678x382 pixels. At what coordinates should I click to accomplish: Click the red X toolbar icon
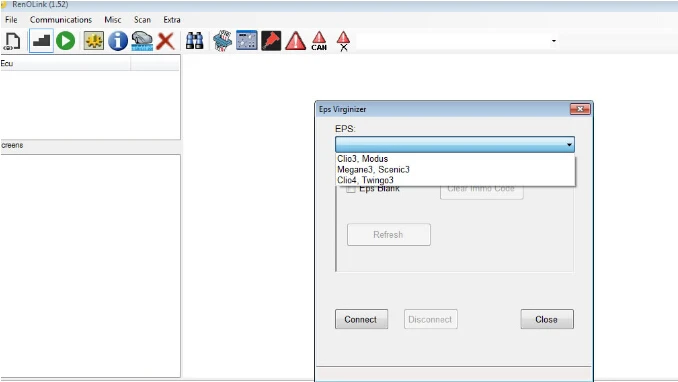click(166, 41)
